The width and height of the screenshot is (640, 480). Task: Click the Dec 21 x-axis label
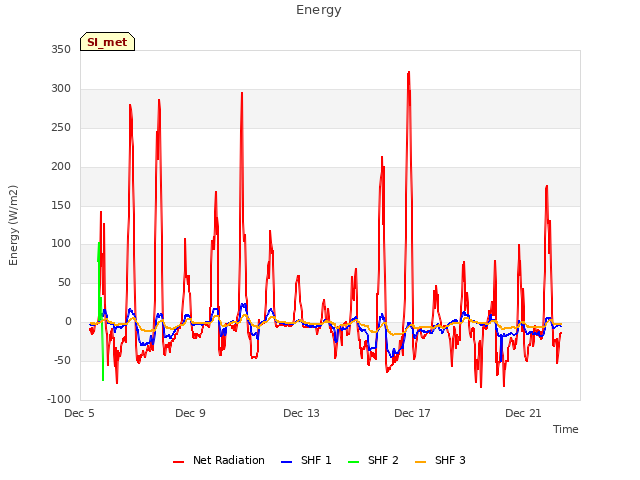tap(524, 413)
